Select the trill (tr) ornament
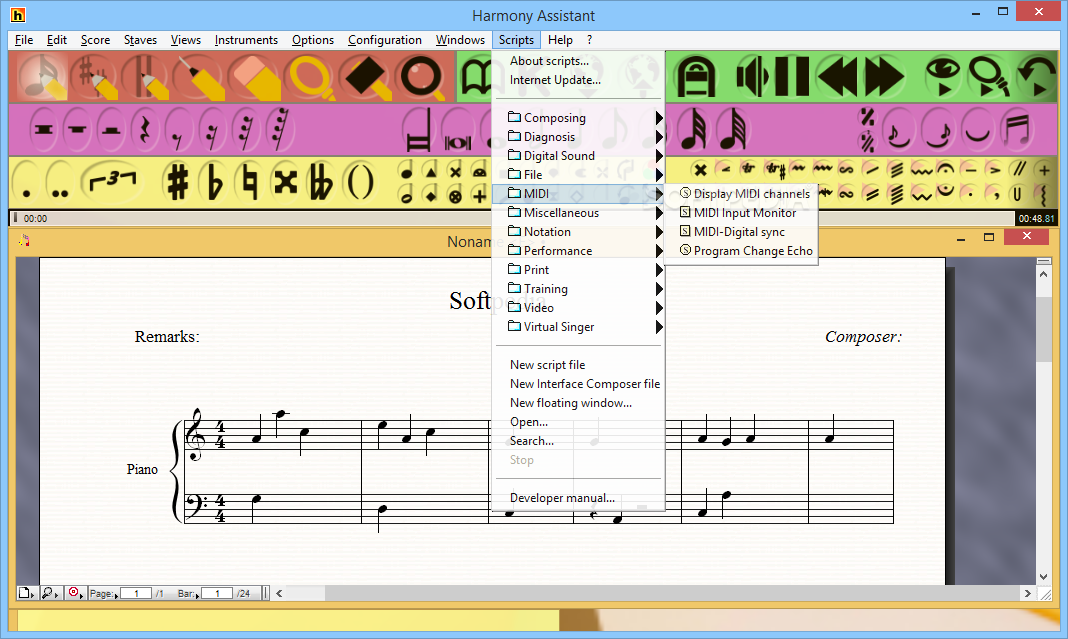 748,169
